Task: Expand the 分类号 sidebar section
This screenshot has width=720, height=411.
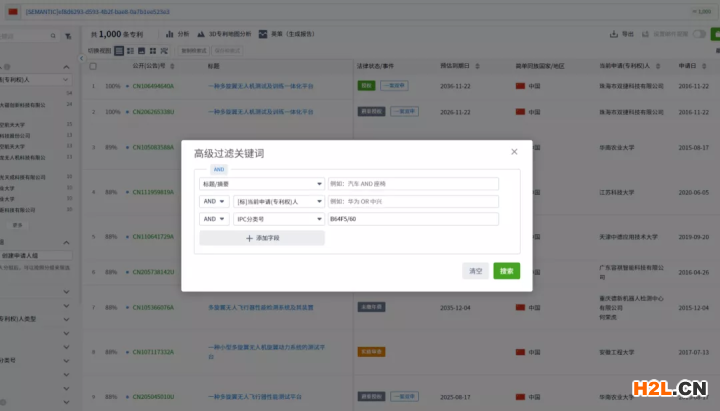Action: click(x=66, y=360)
